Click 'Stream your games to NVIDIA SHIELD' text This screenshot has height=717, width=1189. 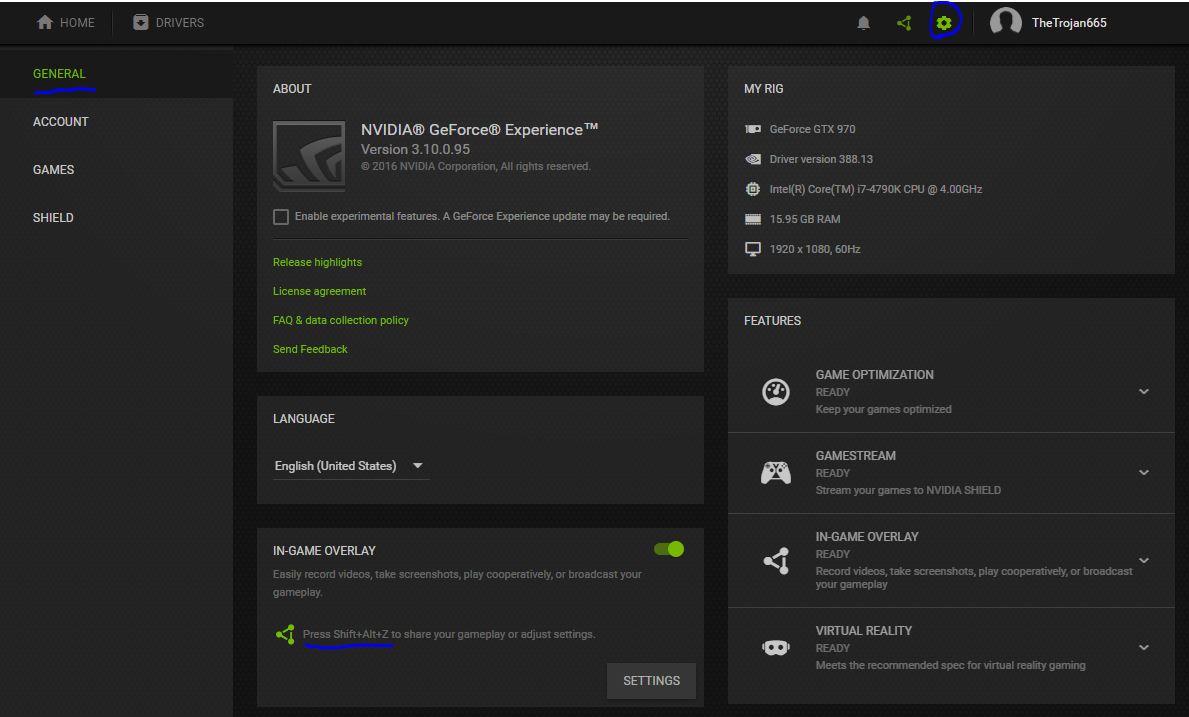[x=908, y=490]
